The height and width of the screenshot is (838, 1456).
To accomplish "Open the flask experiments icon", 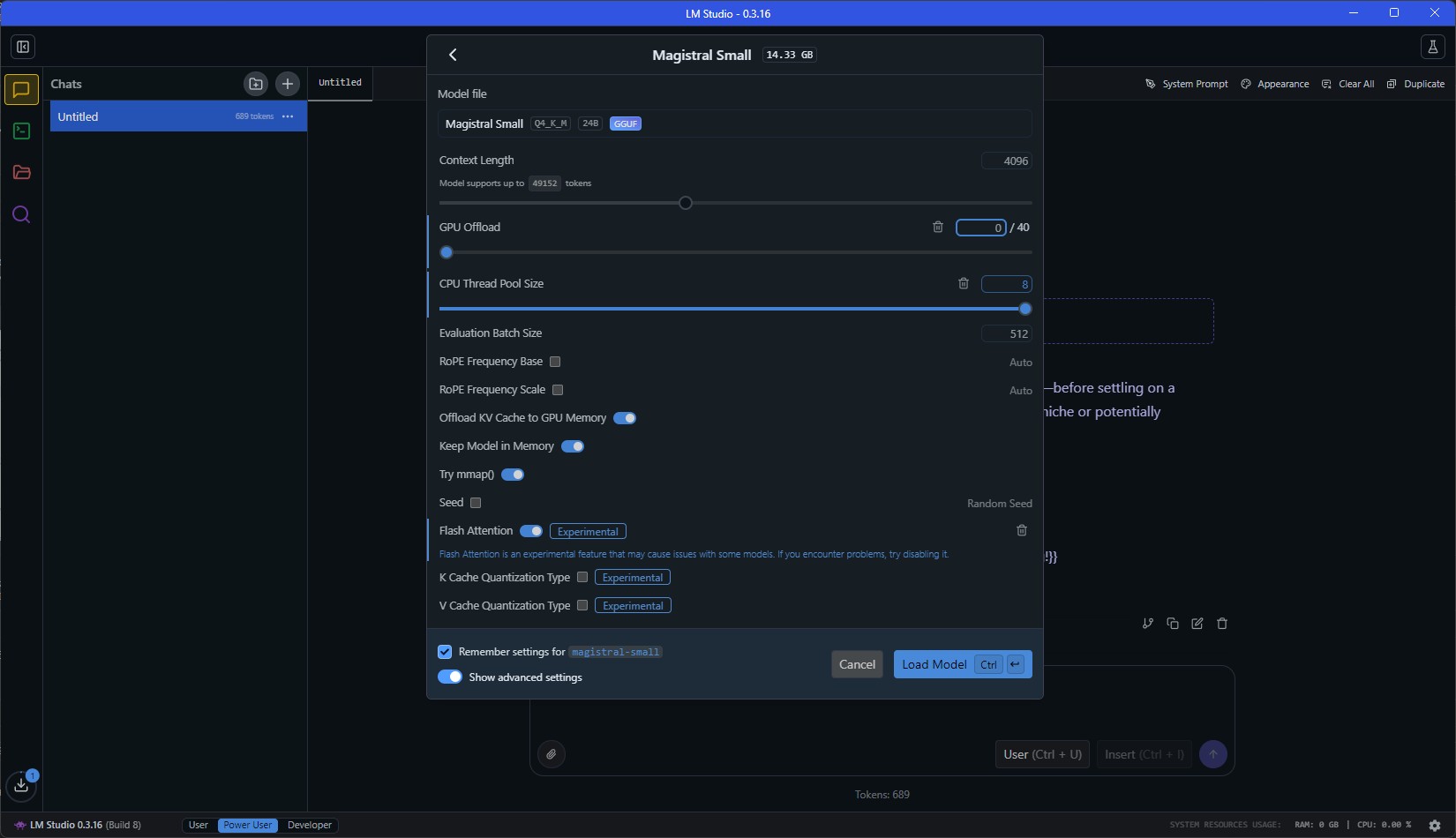I will click(x=1432, y=47).
